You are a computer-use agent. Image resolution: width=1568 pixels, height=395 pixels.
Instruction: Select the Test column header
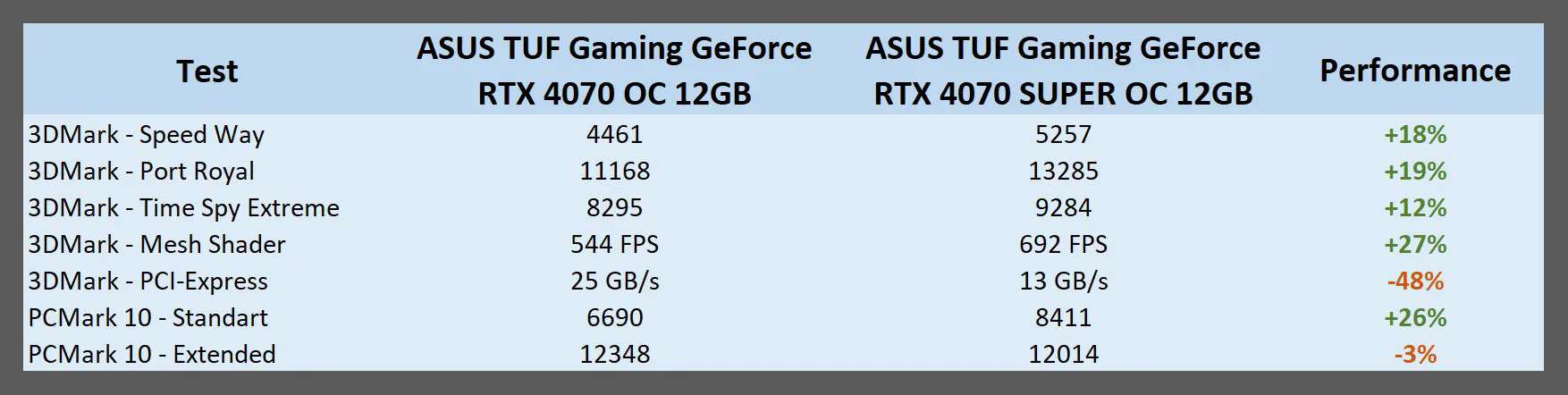(x=207, y=71)
